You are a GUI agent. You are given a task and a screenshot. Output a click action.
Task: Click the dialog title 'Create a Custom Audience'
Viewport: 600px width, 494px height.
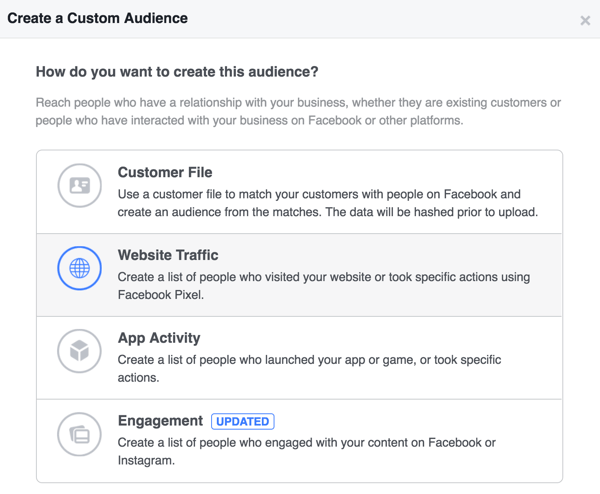(x=98, y=18)
